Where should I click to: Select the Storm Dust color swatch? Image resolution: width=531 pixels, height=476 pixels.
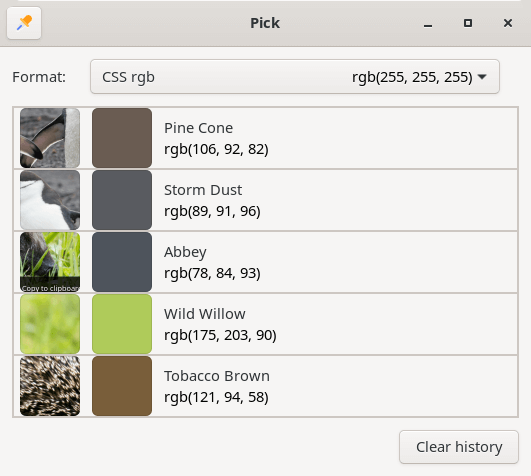click(122, 200)
